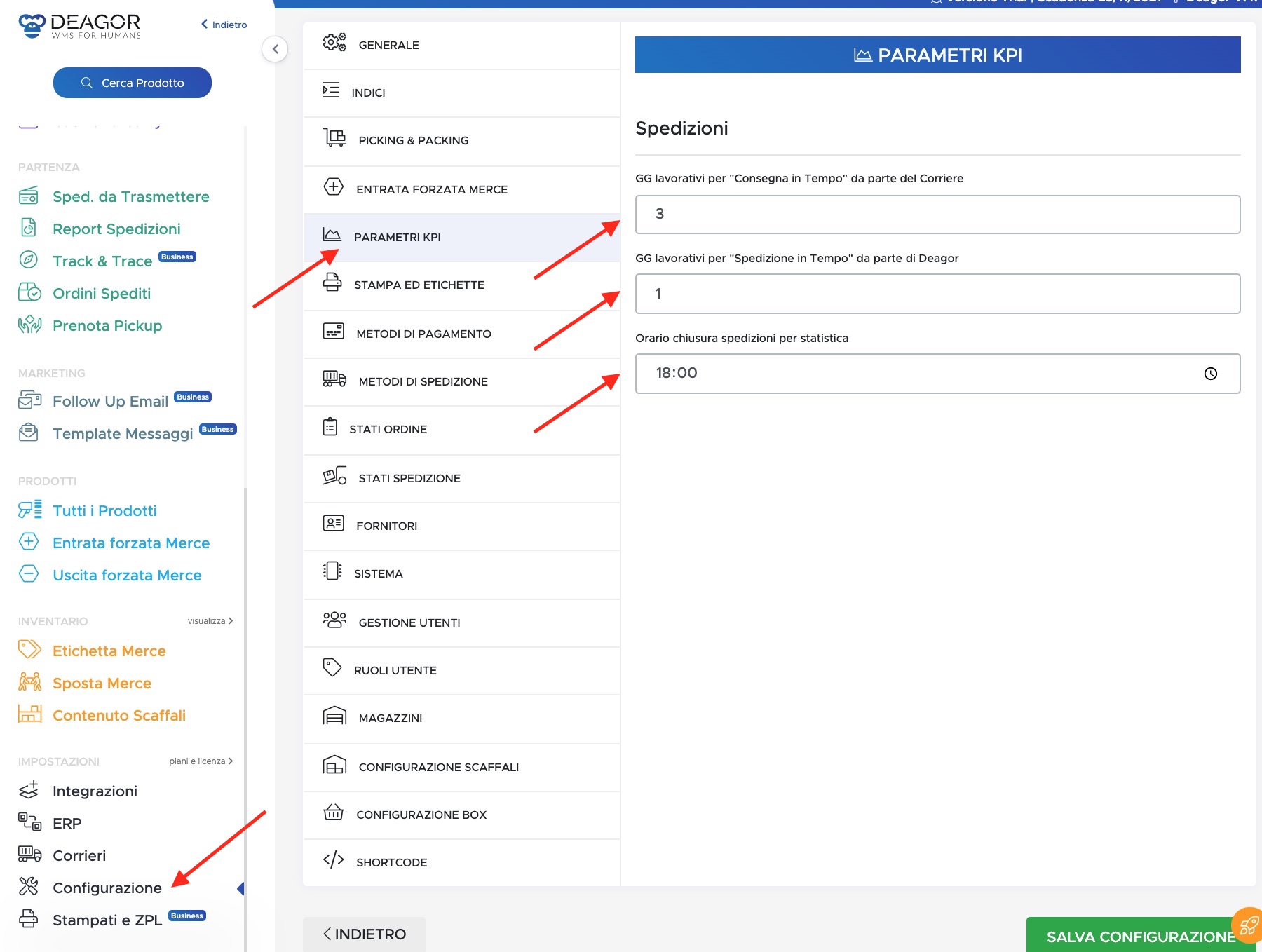Click the Stampa ed Etichette printer icon
The image size is (1262, 952).
(332, 283)
